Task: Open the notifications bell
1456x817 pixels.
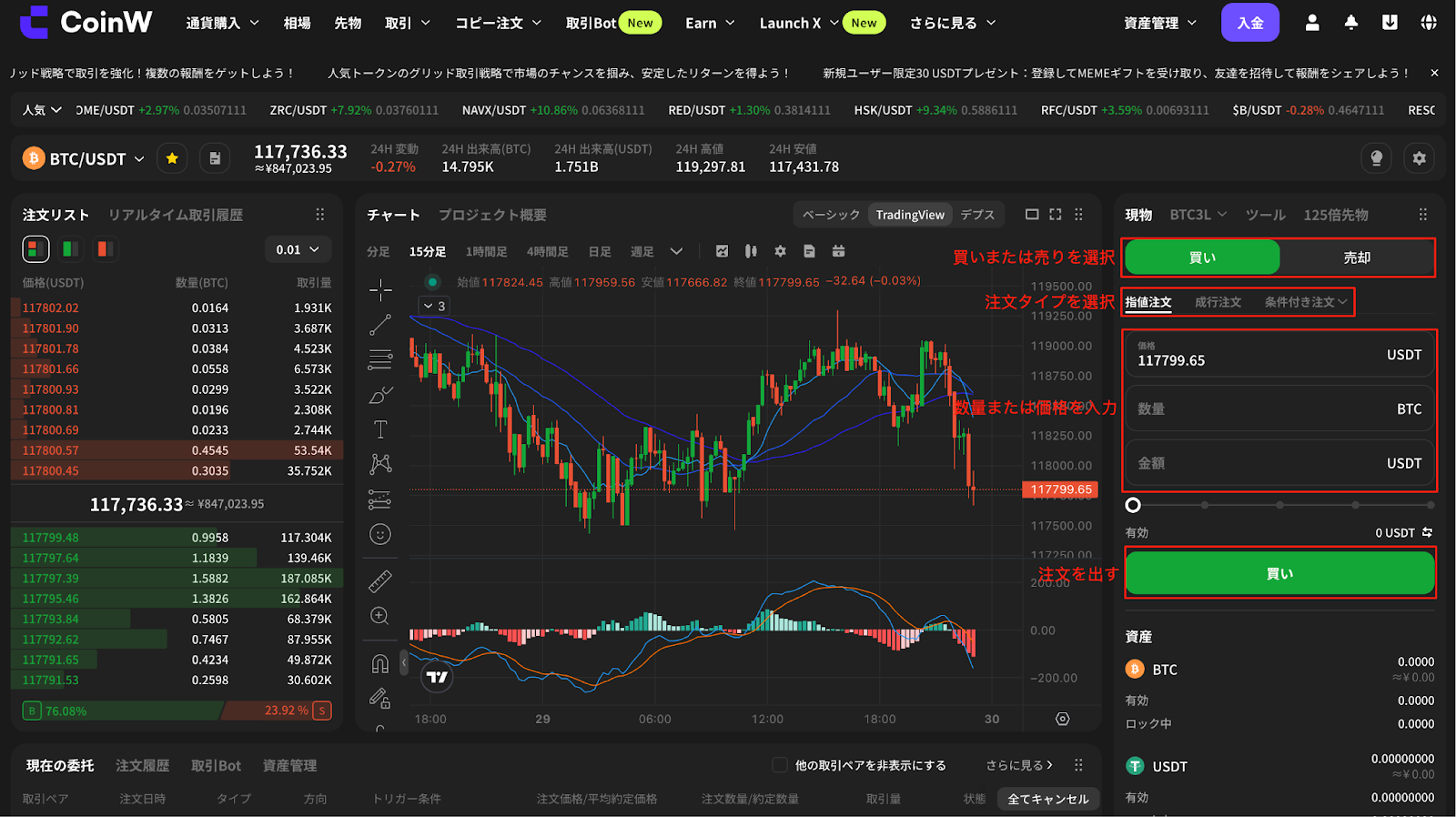Action: tap(1351, 23)
